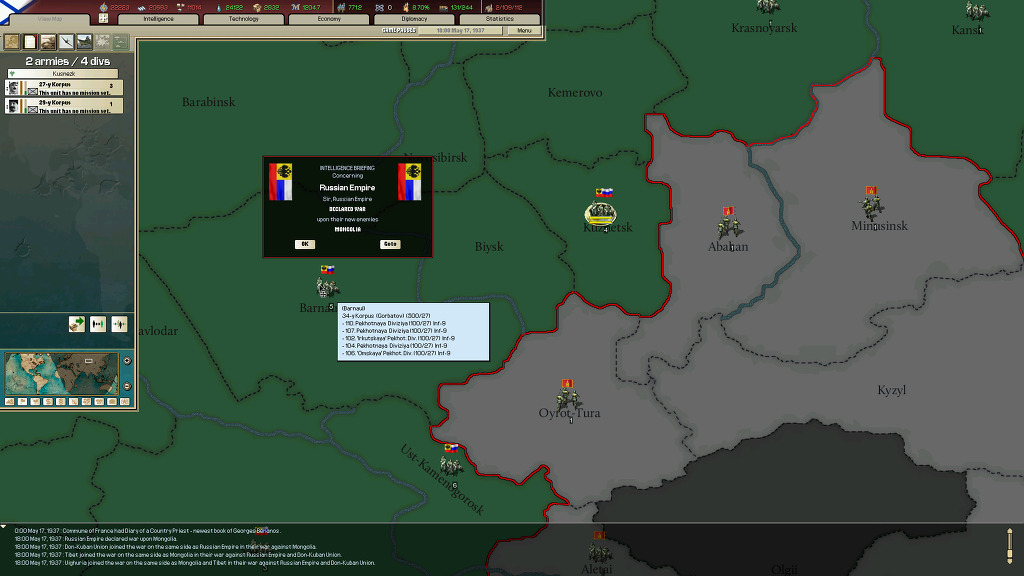Show air forces list via airplane icon
1024x576 pixels.
click(67, 42)
